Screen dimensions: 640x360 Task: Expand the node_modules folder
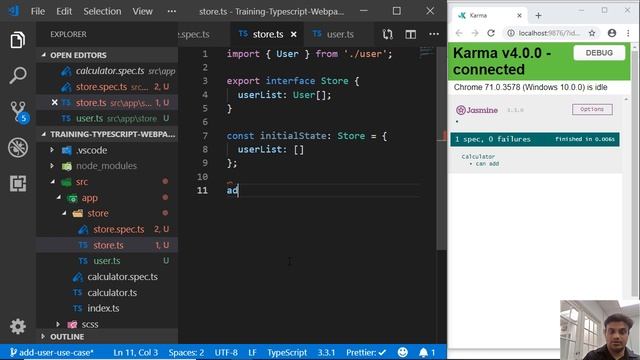coord(106,166)
